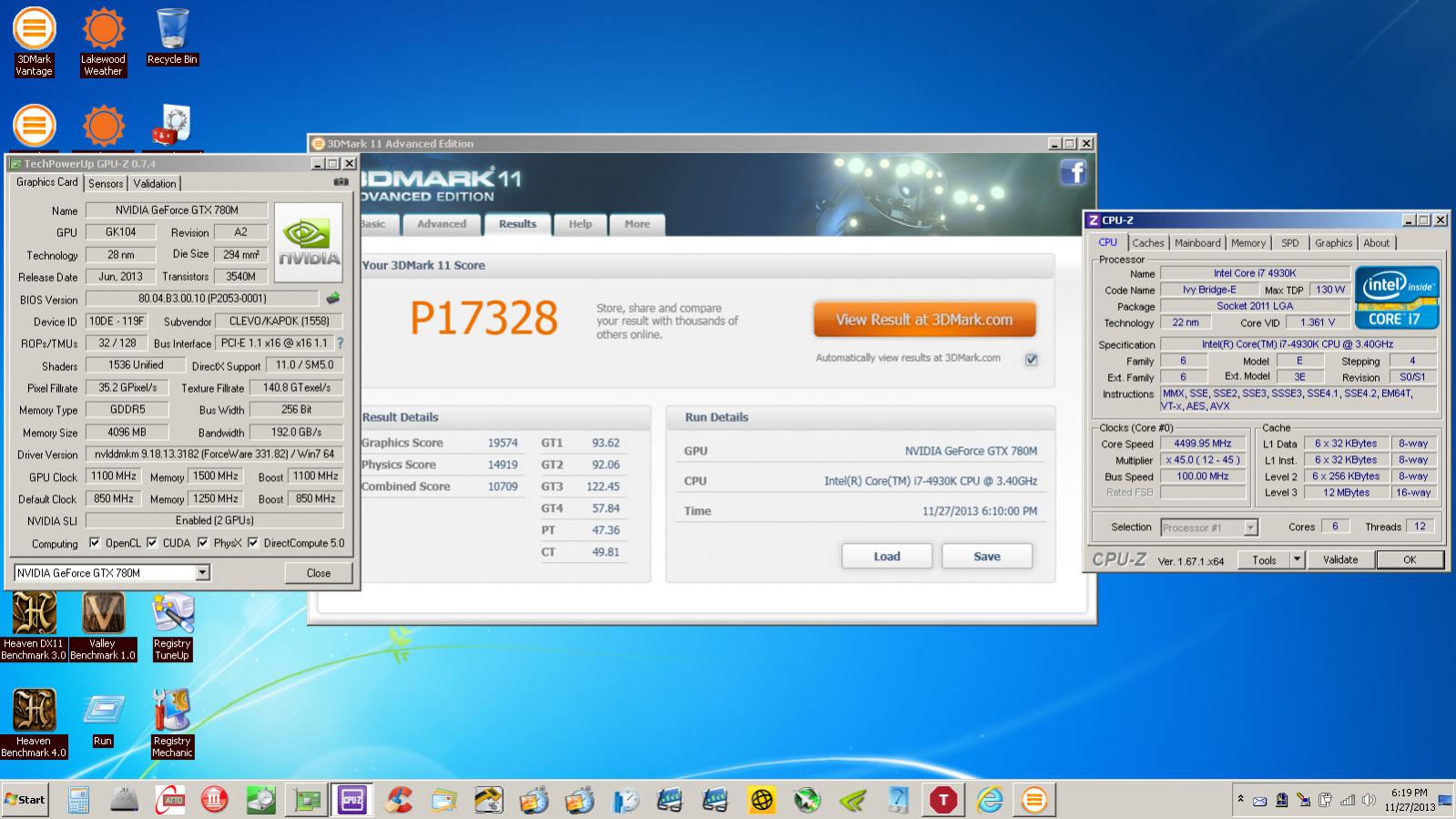
Task: Select the Recycle Bin on desktop
Action: pyautogui.click(x=172, y=37)
